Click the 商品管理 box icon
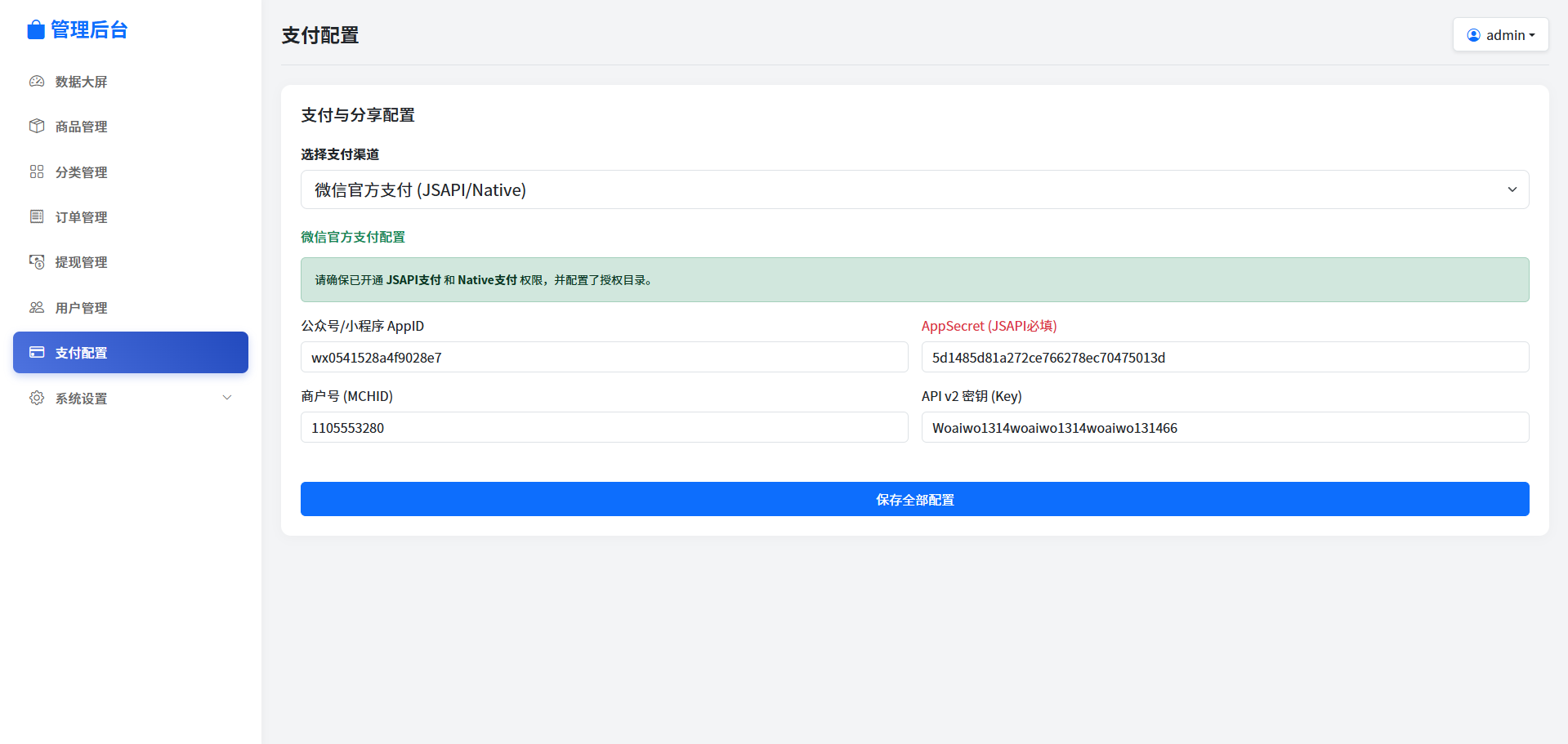This screenshot has height=744, width=1568. coord(37,127)
